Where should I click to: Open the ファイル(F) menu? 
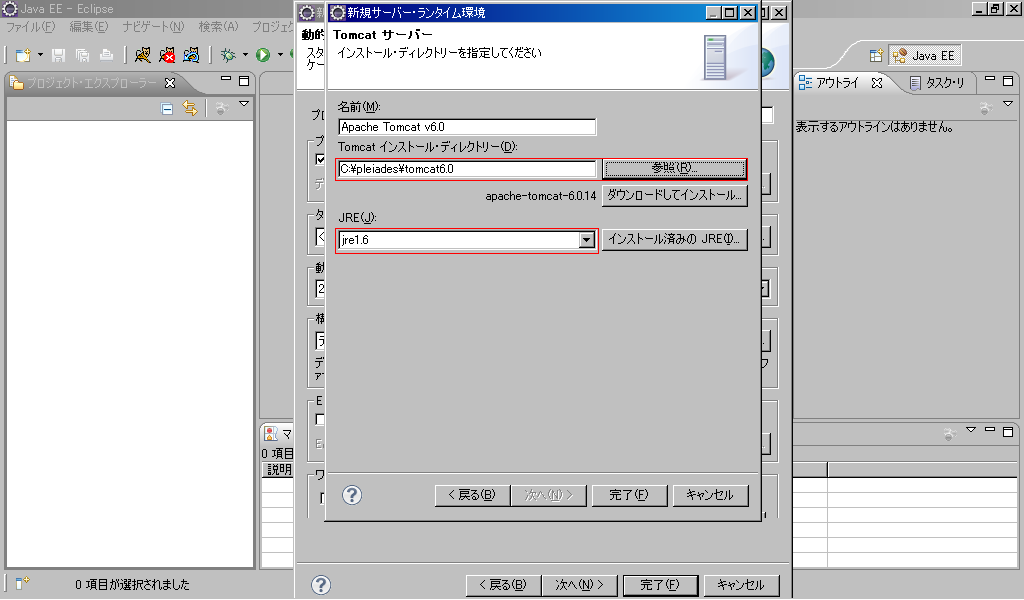31,27
